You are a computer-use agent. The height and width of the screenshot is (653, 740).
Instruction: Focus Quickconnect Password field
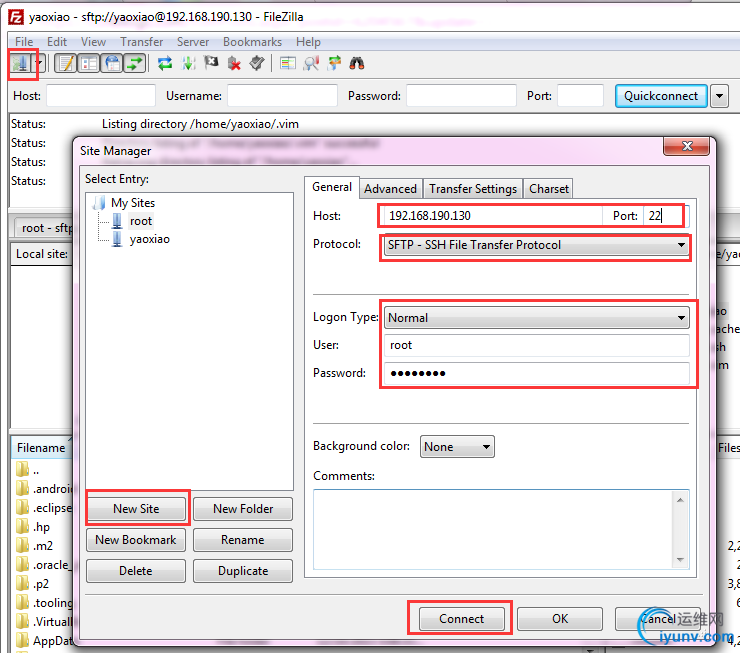tap(461, 96)
